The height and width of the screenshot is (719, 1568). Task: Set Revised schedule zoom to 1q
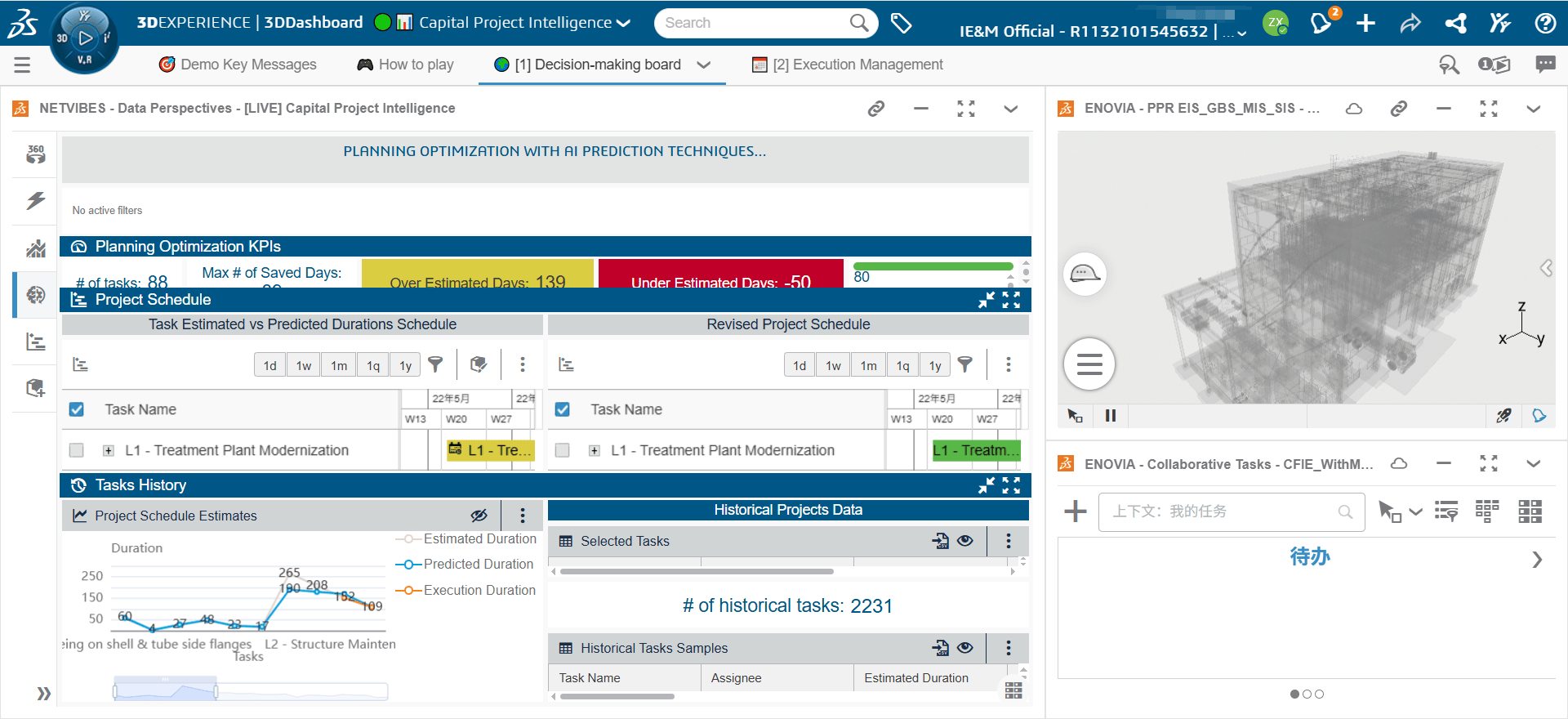902,365
